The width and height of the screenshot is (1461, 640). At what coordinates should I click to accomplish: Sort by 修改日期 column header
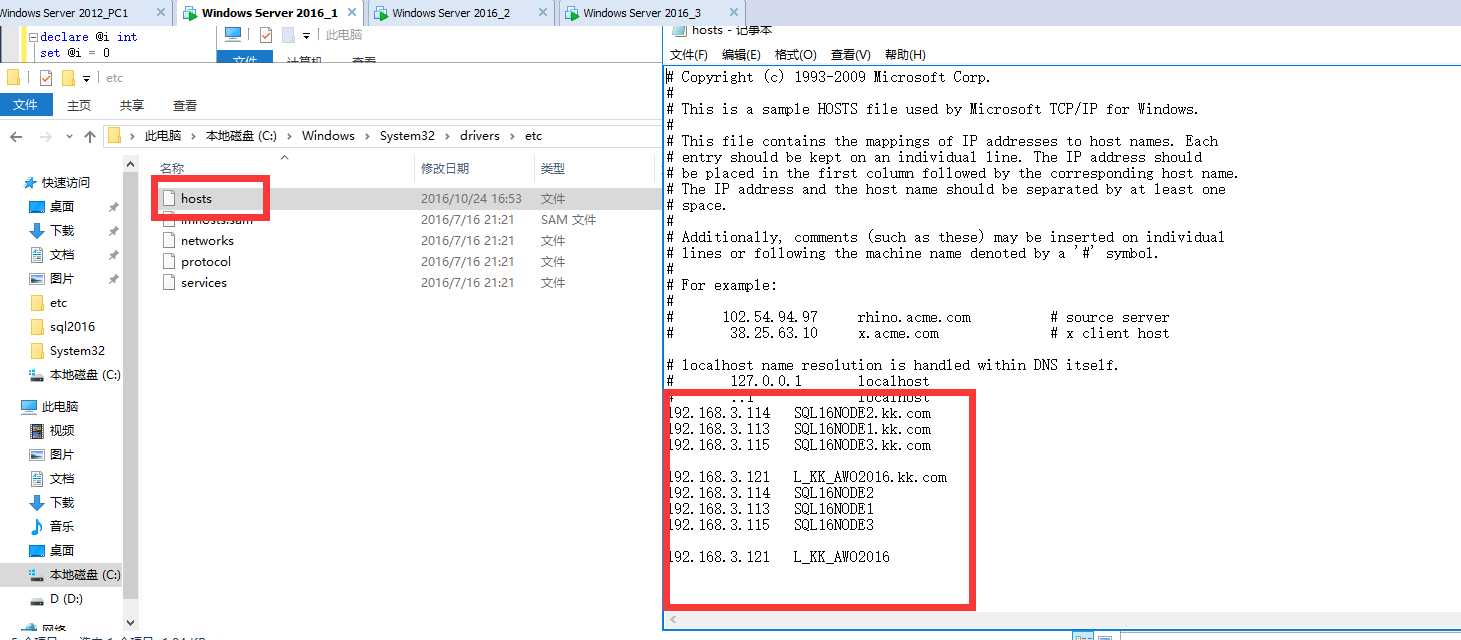point(445,169)
